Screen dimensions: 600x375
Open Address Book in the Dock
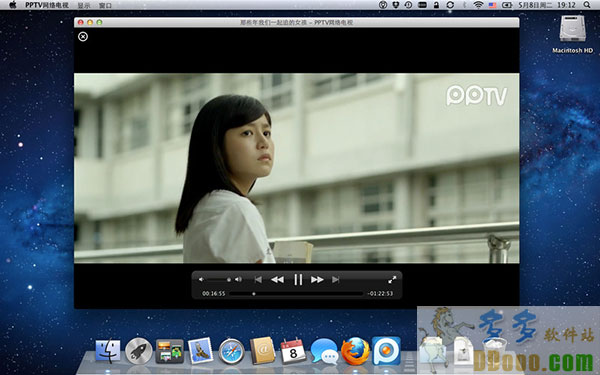pyautogui.click(x=262, y=351)
